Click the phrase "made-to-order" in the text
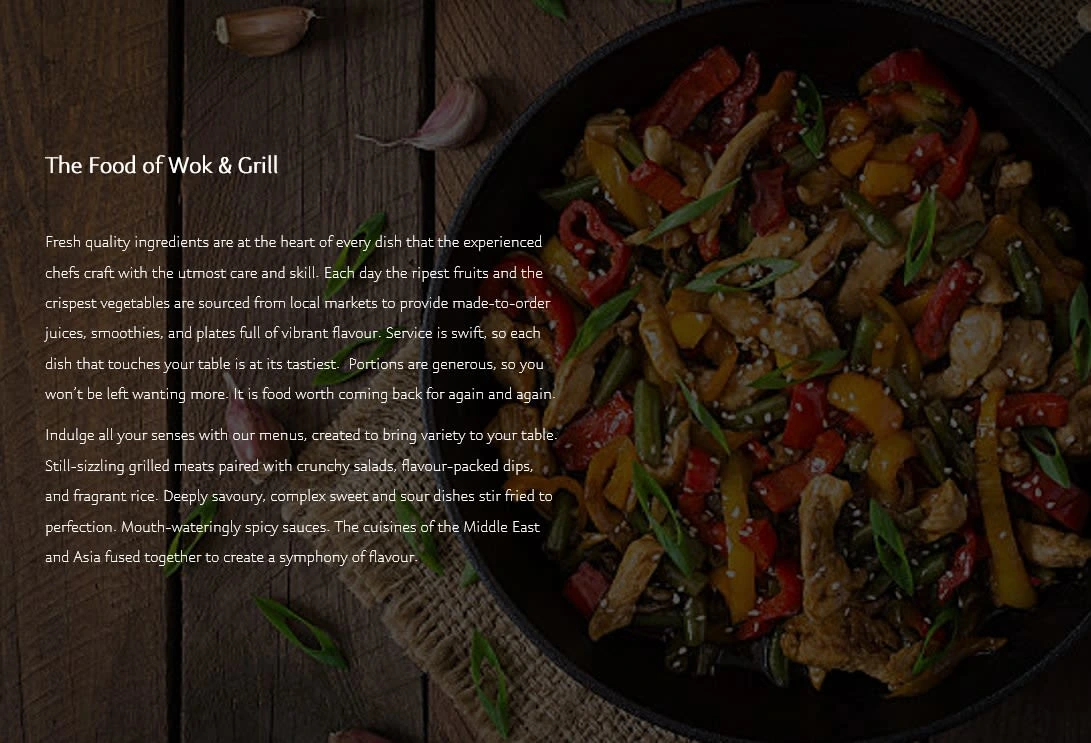 (x=501, y=303)
